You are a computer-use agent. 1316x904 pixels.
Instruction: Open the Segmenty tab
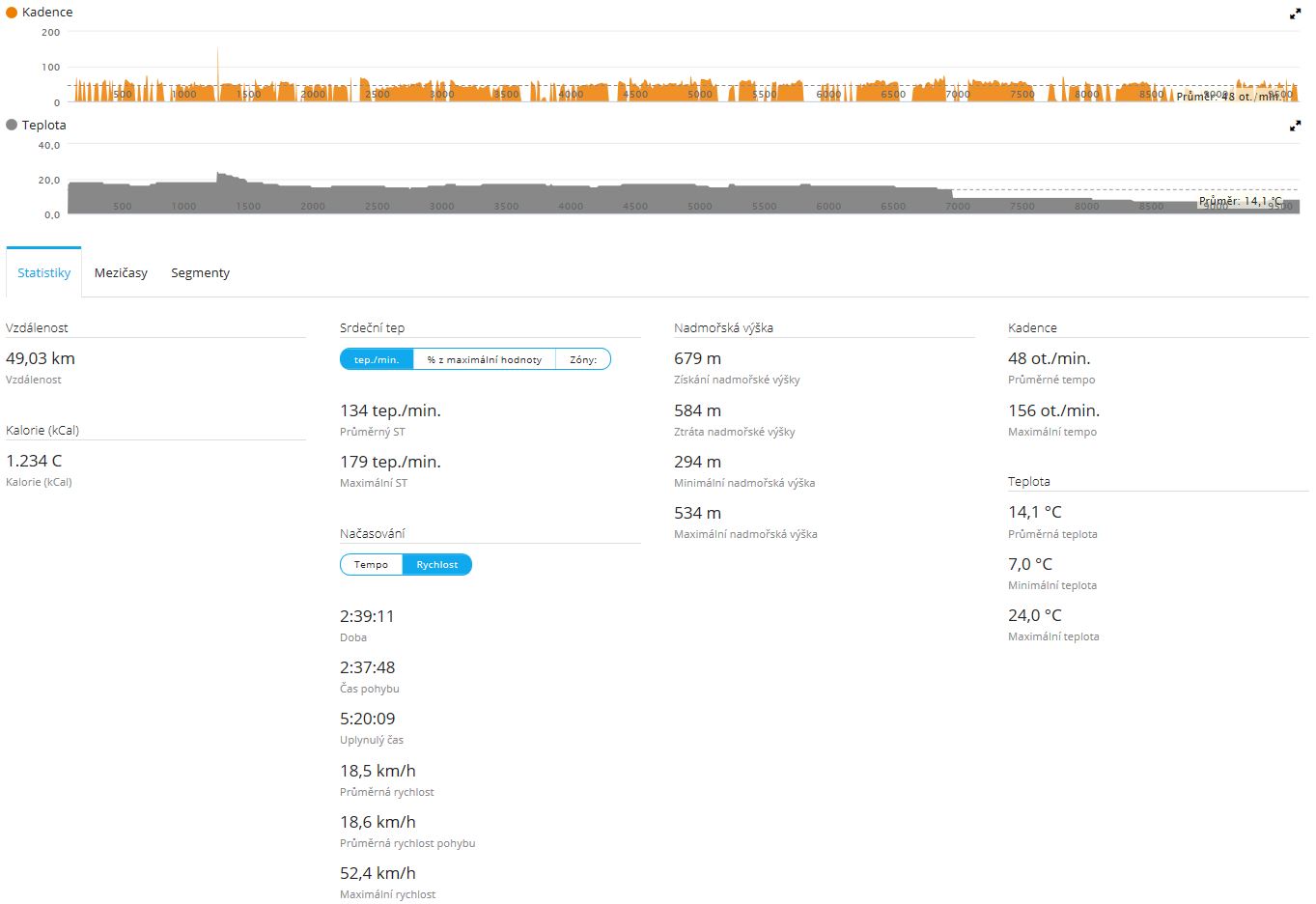click(x=200, y=273)
